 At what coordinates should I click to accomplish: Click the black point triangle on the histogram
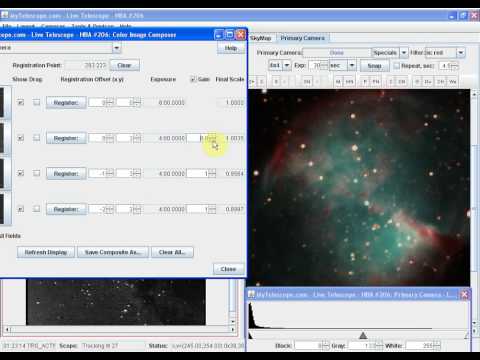[x=250, y=335]
